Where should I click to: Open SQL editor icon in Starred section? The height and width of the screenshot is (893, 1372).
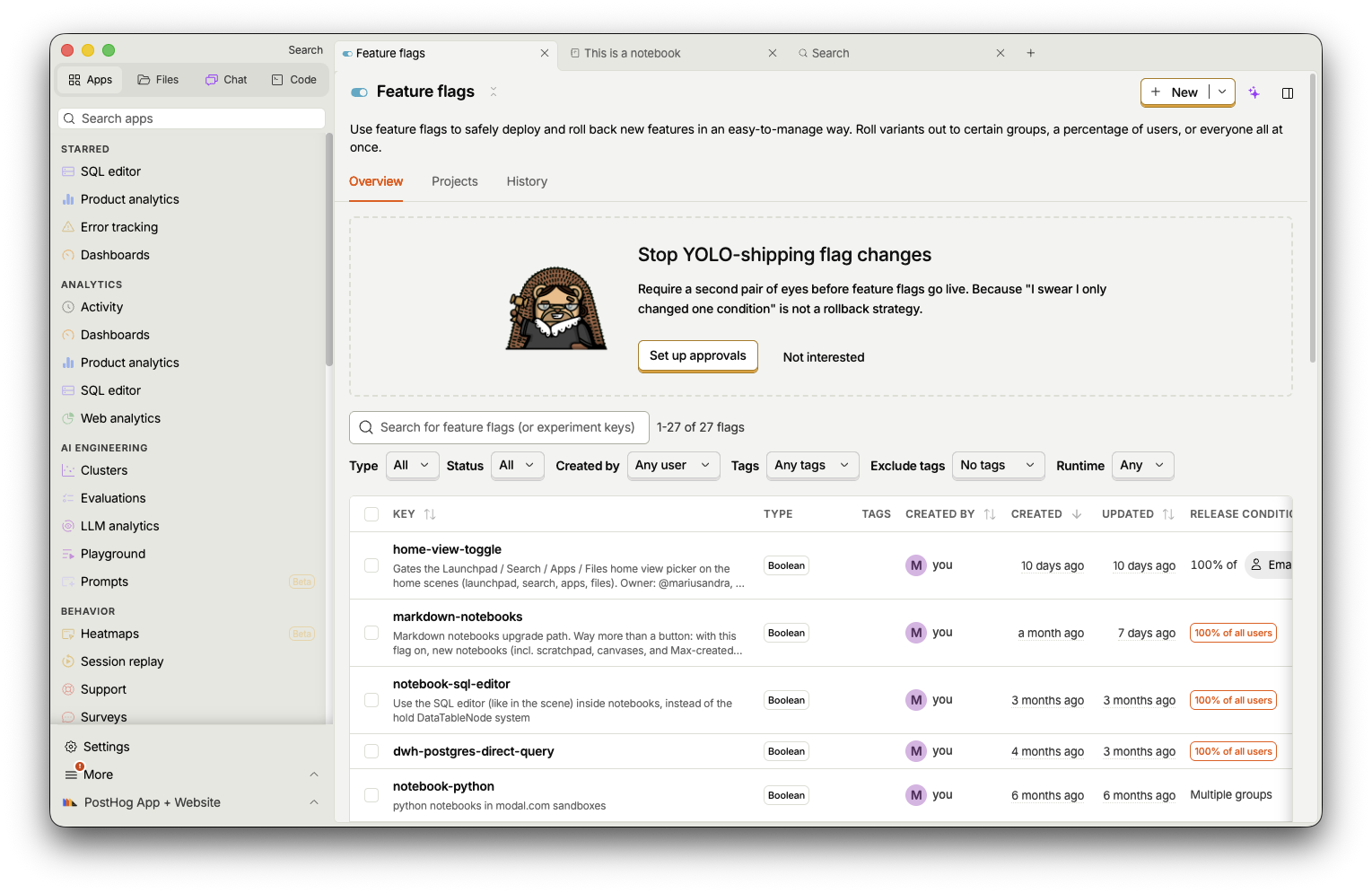[68, 171]
